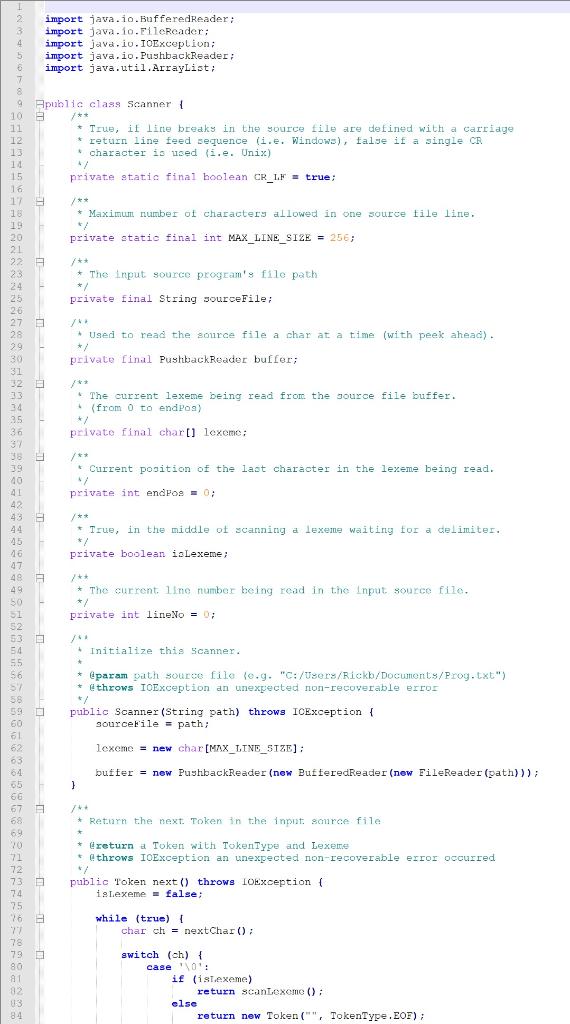Click the '@throws IOException' comment on line 57

[257, 687]
